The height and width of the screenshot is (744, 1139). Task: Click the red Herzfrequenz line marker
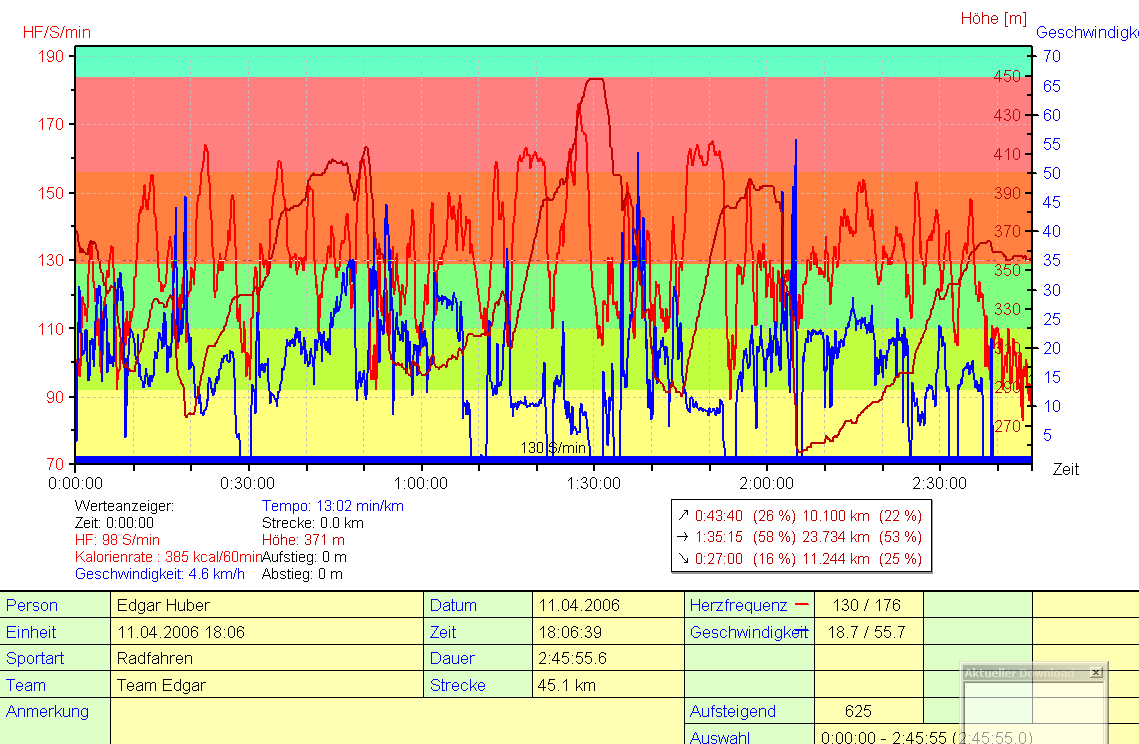[801, 605]
